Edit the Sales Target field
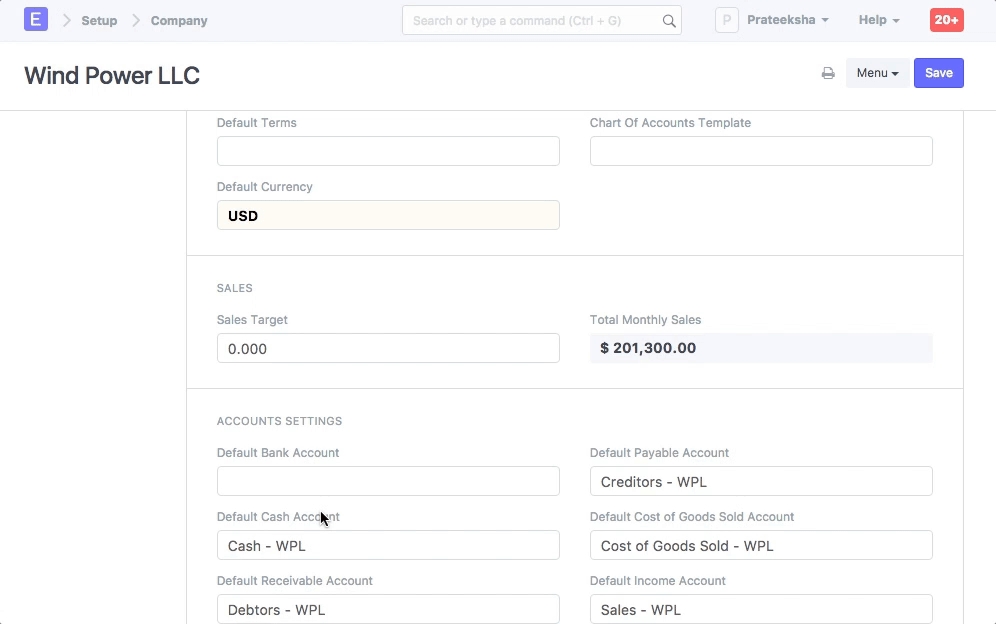Screen dimensions: 996x624 tap(388, 348)
